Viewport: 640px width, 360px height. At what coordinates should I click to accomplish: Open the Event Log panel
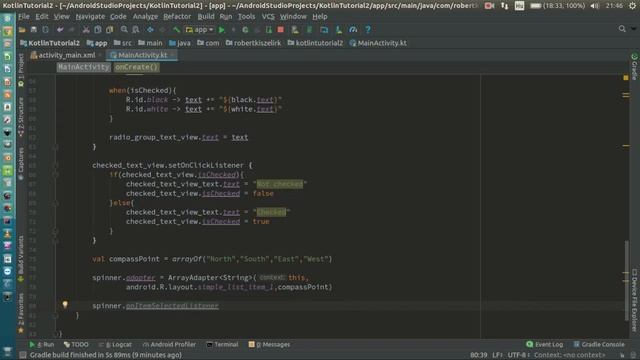pyautogui.click(x=545, y=344)
